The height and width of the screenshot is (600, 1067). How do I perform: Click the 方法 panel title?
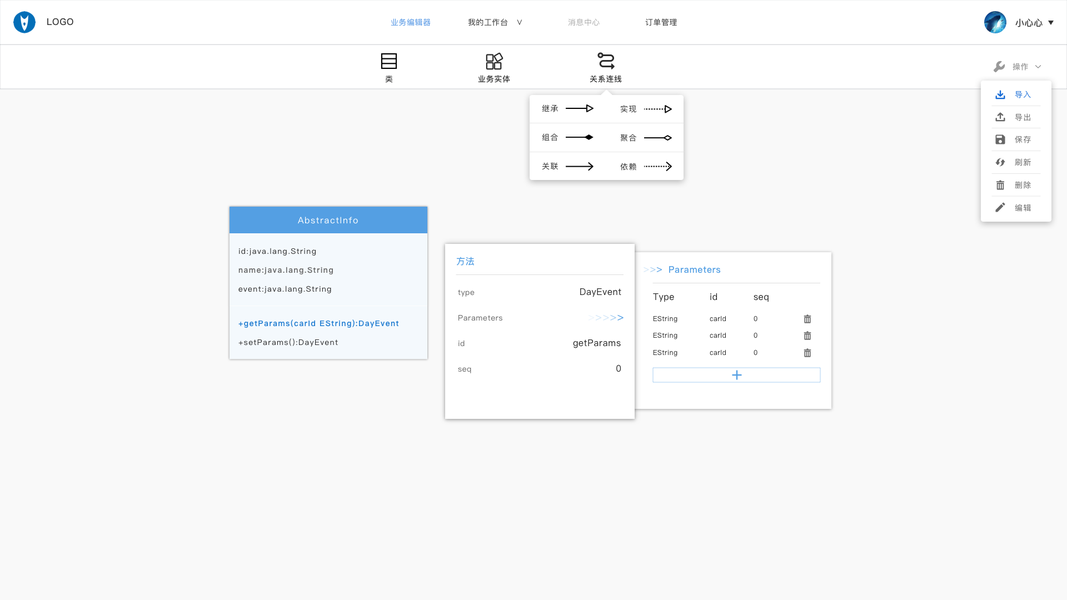[465, 261]
